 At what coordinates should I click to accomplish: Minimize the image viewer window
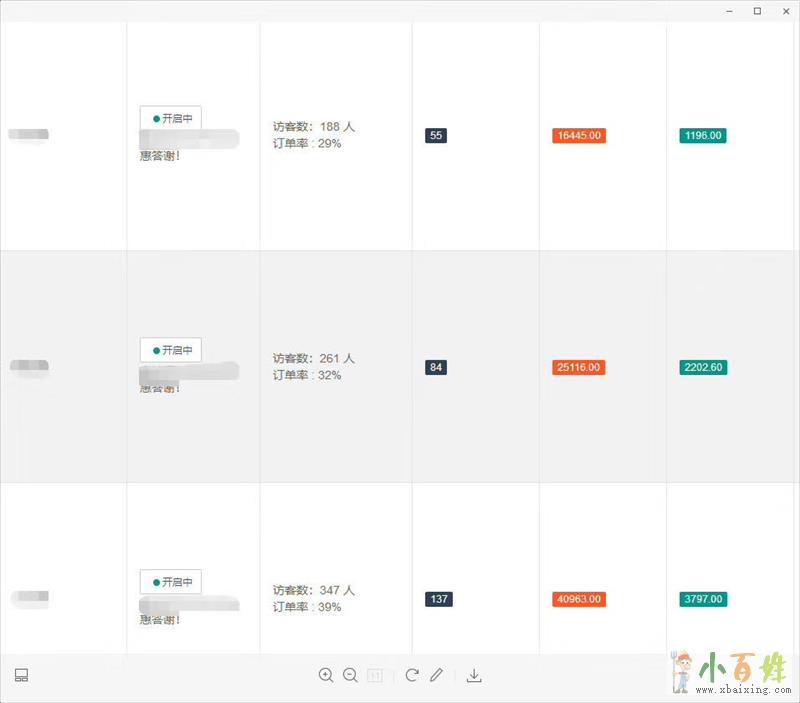(x=730, y=10)
